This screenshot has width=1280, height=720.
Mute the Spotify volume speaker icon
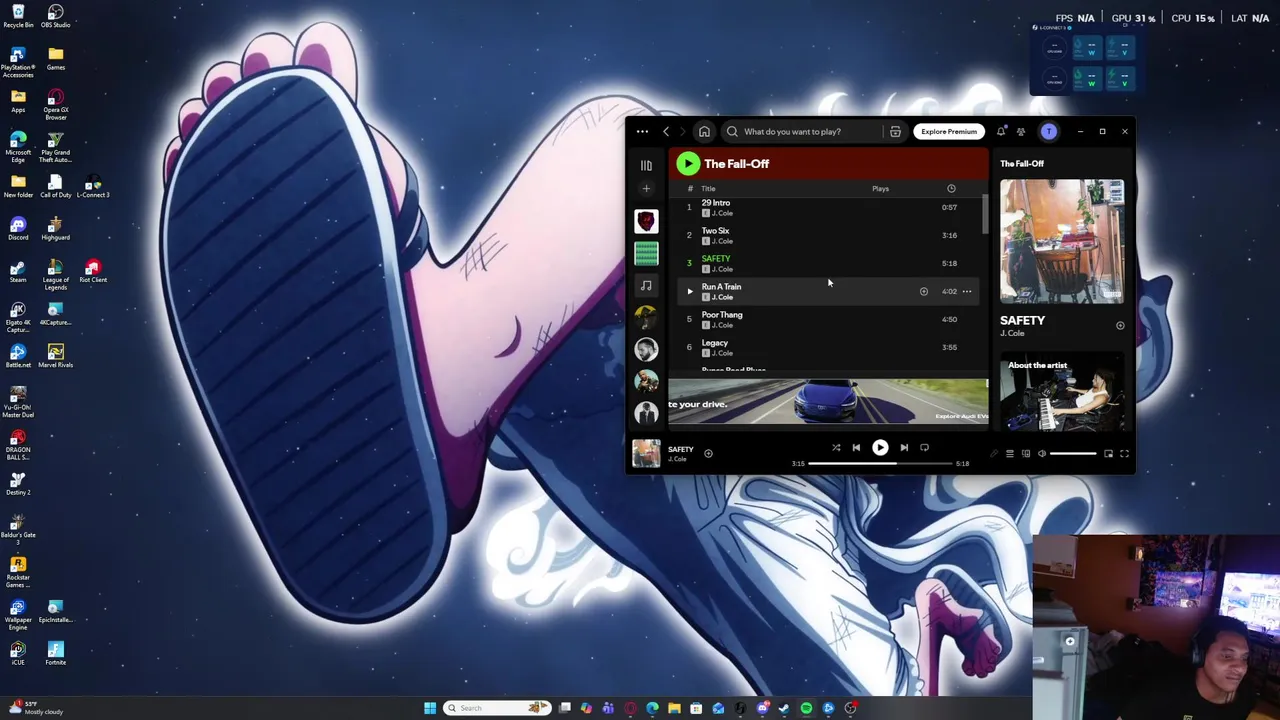[x=1041, y=454]
